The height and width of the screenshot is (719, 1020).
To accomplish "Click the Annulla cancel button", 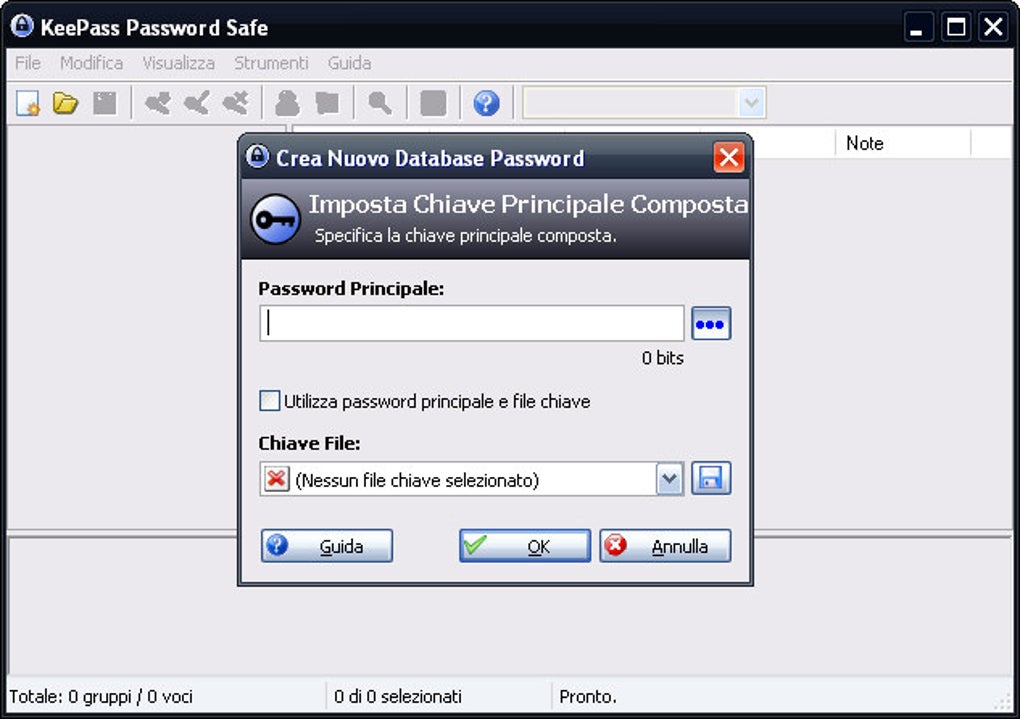I will 665,545.
